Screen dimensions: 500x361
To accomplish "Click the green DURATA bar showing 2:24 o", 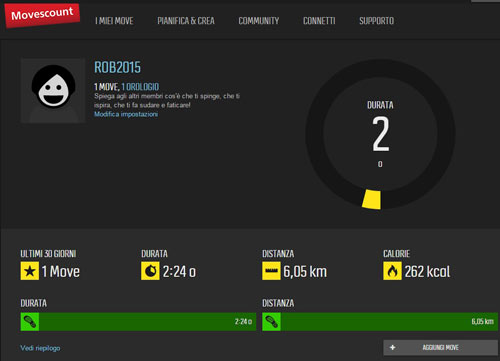I will click(x=138, y=322).
